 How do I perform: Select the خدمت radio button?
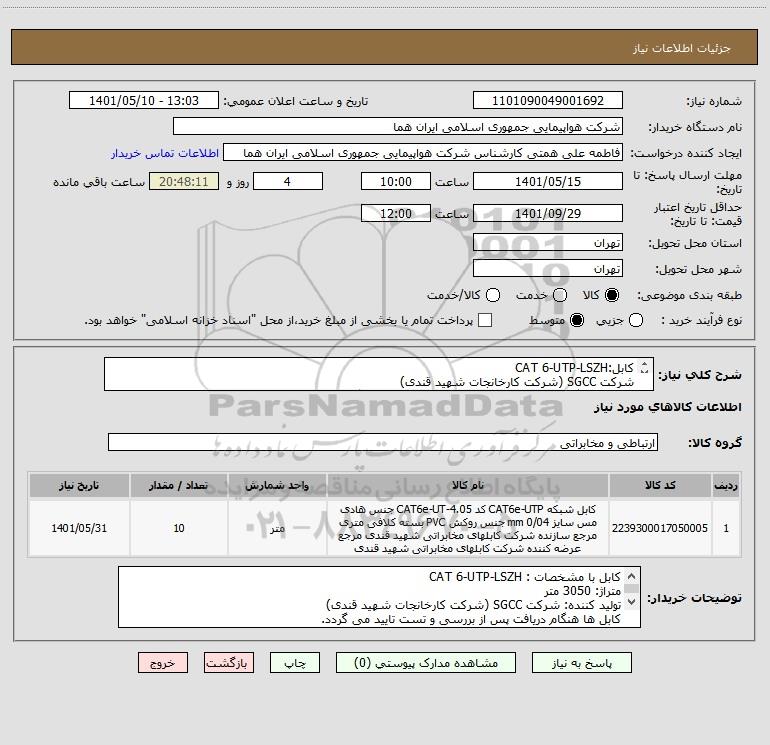pos(560,295)
